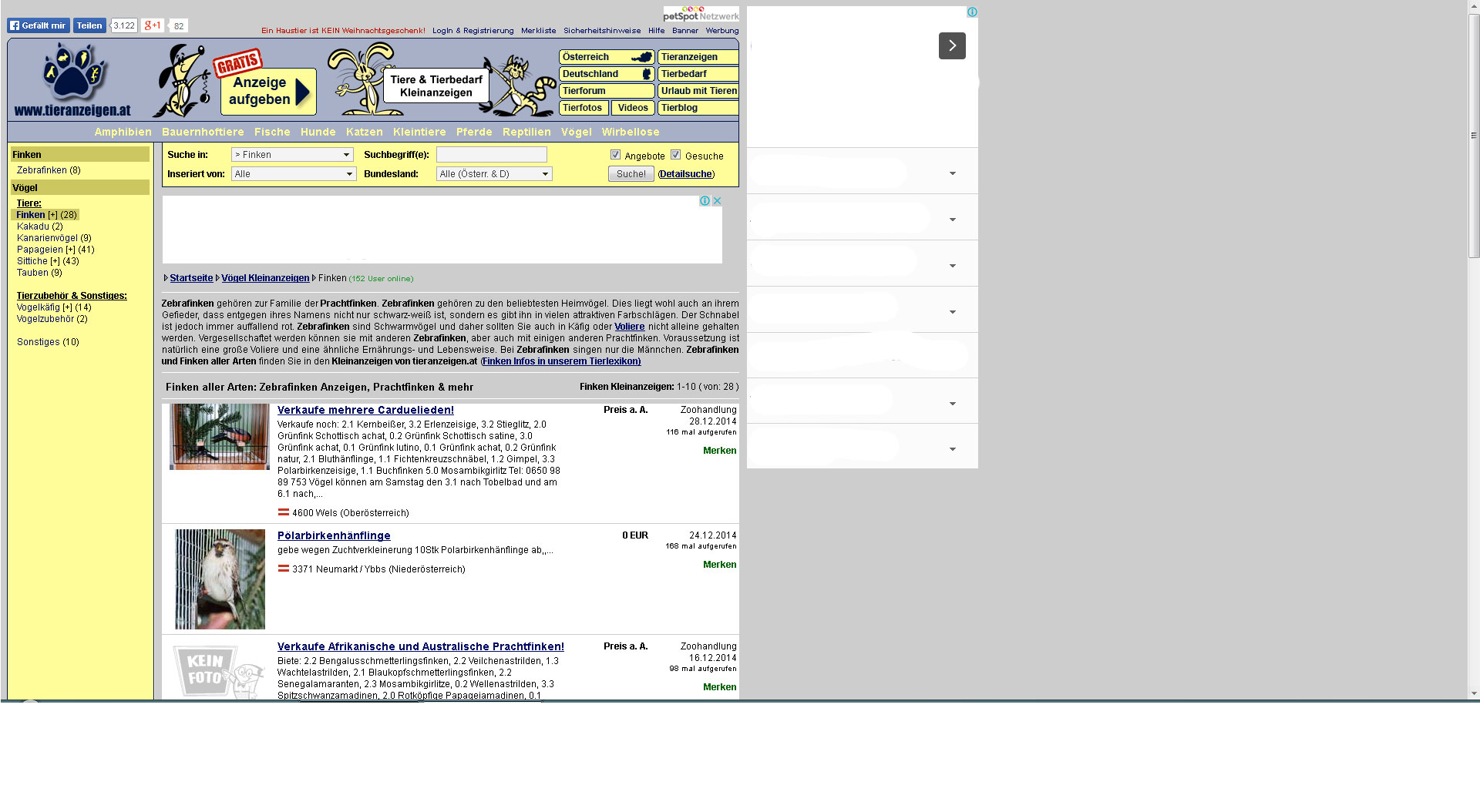Open the Pferde category tab
This screenshot has width=1480, height=812.
pos(474,132)
